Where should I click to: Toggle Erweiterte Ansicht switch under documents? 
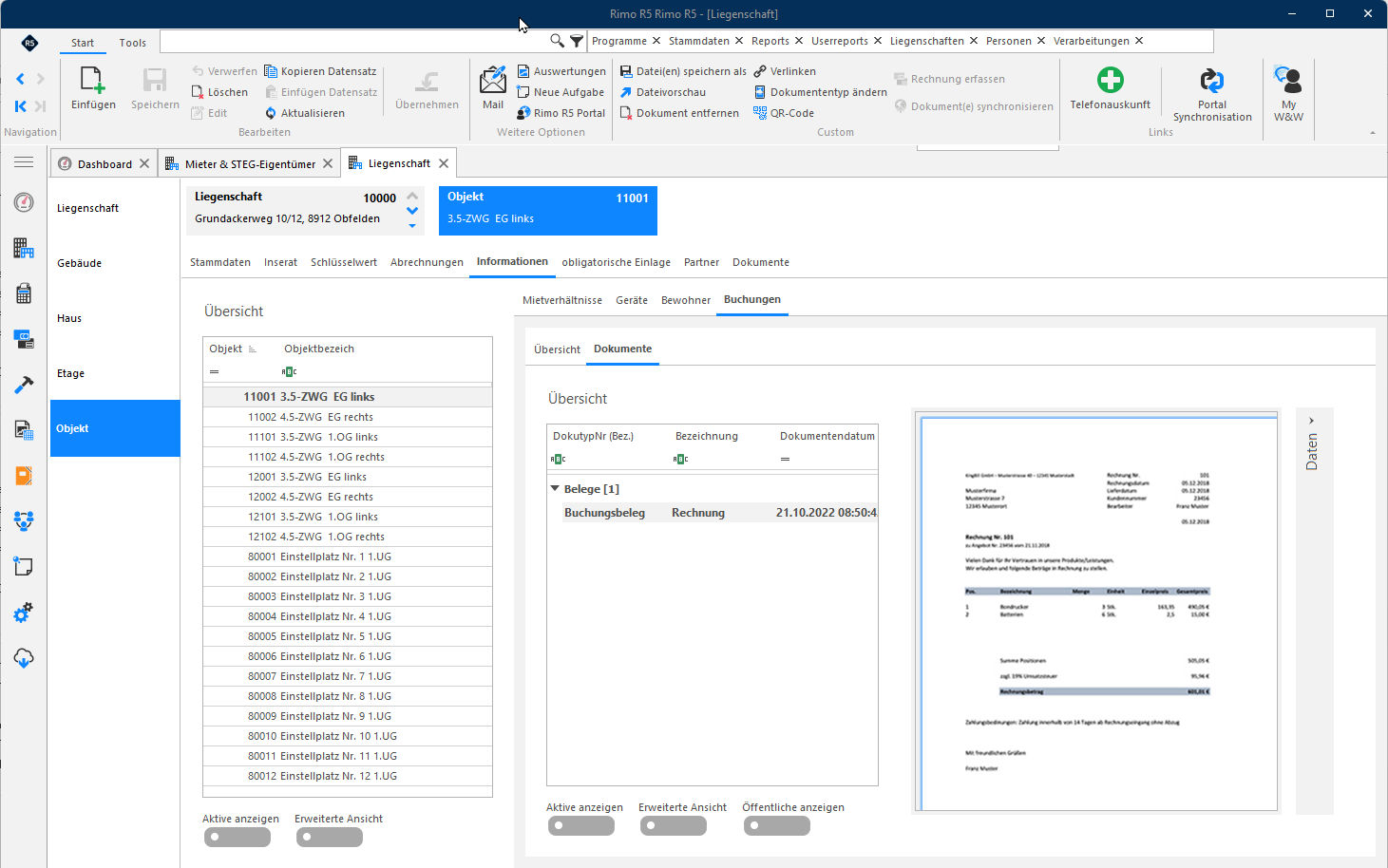coord(674,826)
